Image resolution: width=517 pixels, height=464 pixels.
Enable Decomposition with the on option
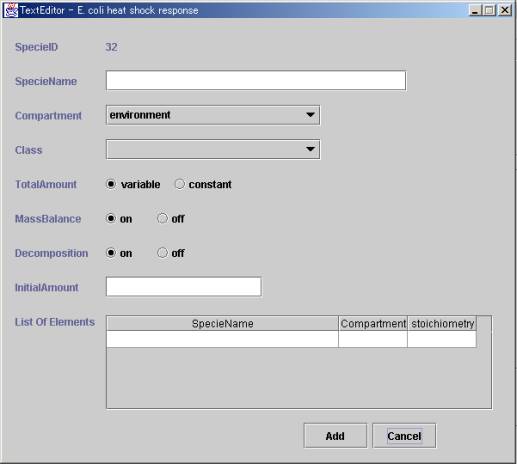[111, 253]
